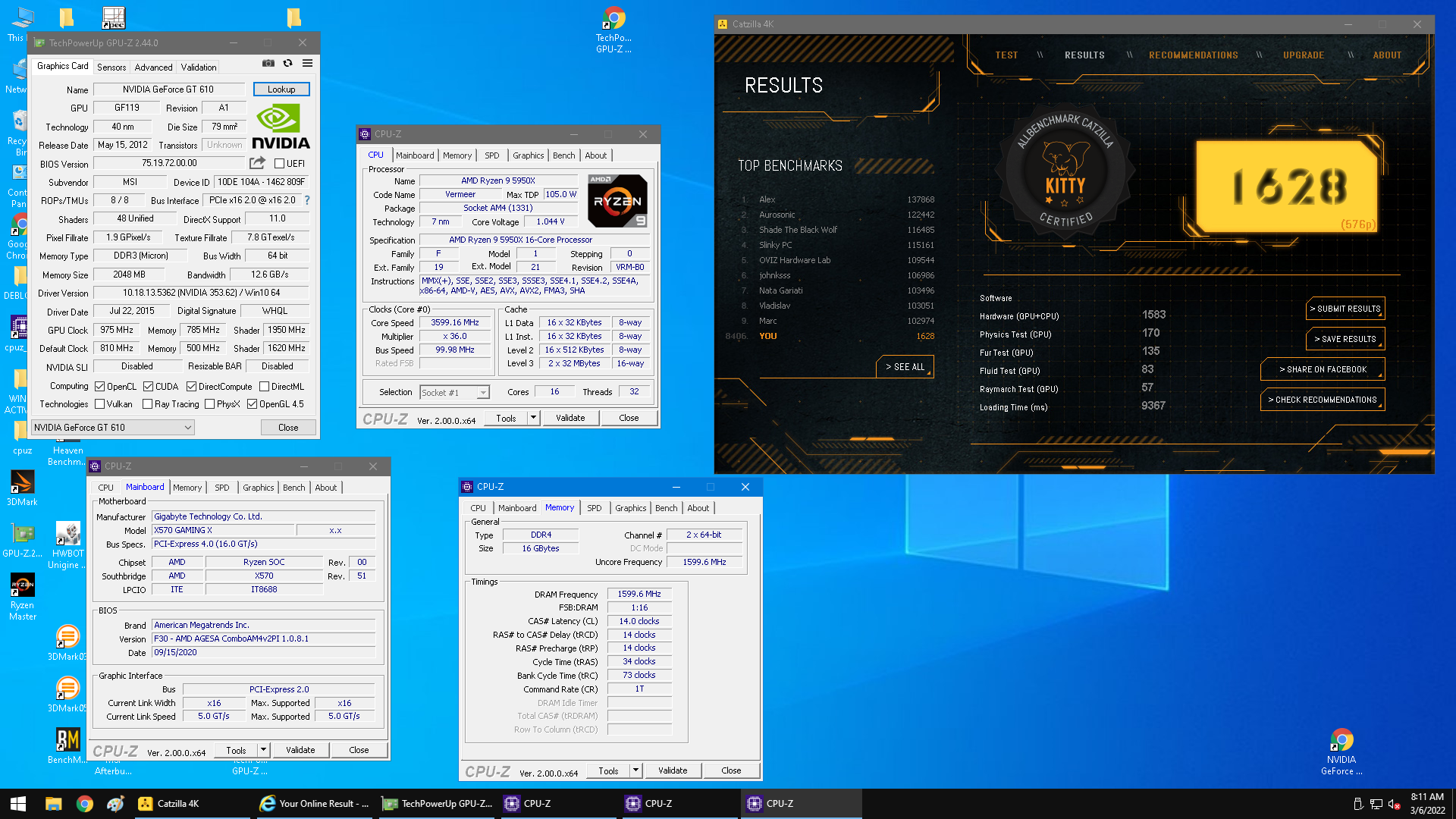Take a GPU-Z screenshot with camera icon
The height and width of the screenshot is (819, 1456).
click(268, 64)
